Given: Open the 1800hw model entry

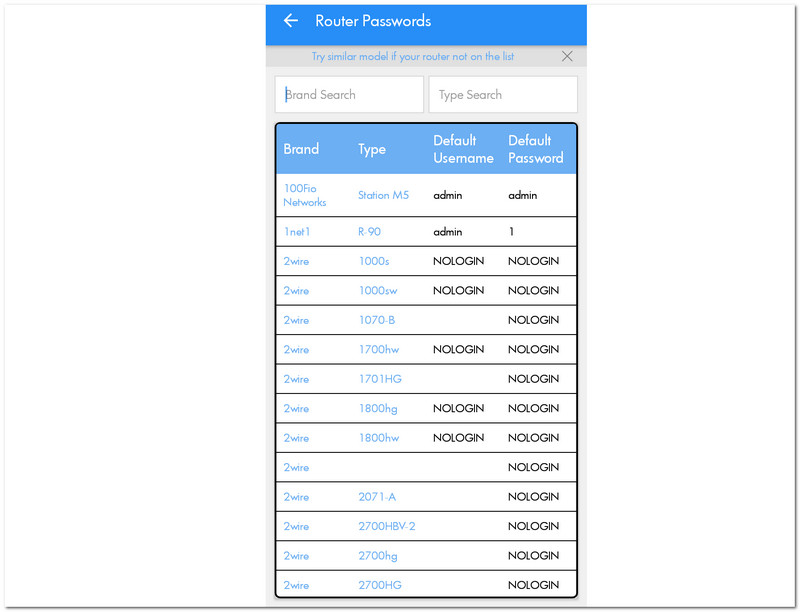Looking at the screenshot, I should pos(379,438).
